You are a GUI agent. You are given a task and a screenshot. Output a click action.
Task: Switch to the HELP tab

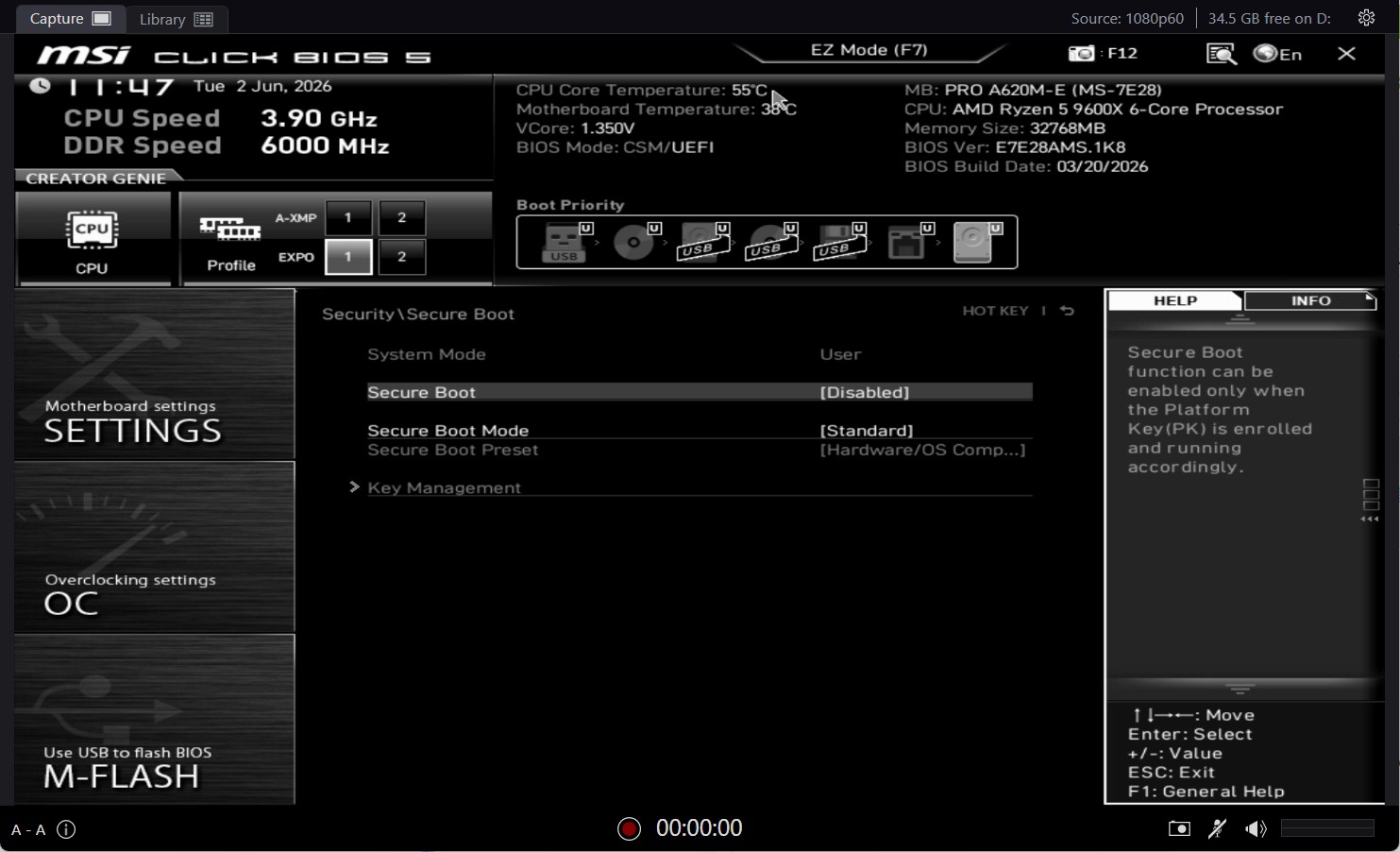click(1175, 300)
